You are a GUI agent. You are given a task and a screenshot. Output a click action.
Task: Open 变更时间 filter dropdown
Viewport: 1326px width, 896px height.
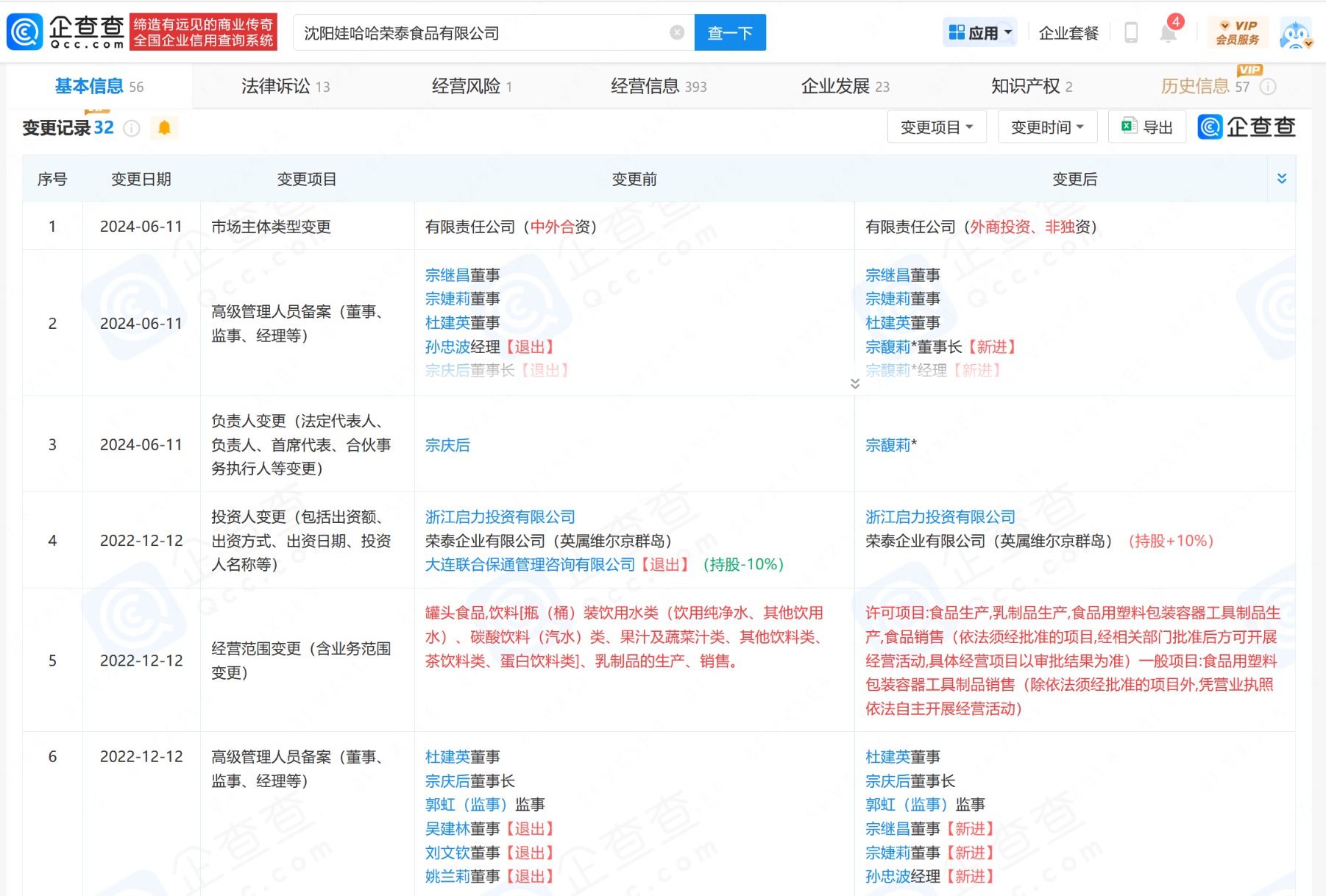[x=1047, y=127]
